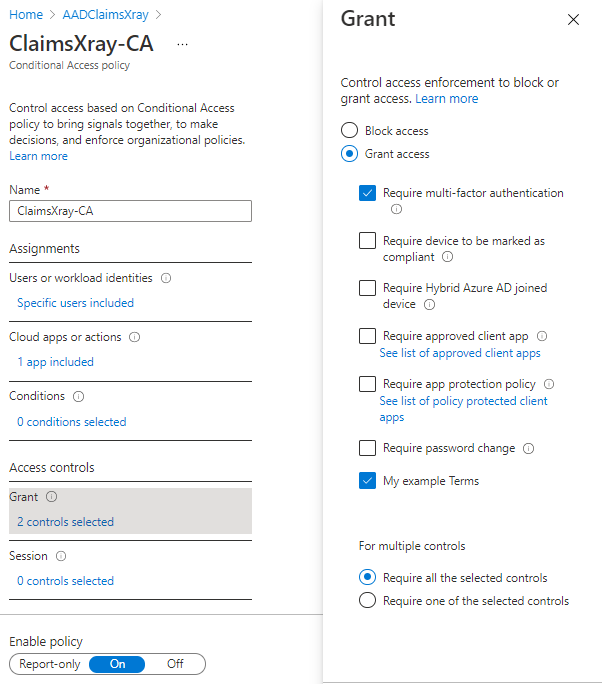This screenshot has width=602, height=684.
Task: Click info icon beside Cloud apps or actions
Action: coord(134,337)
